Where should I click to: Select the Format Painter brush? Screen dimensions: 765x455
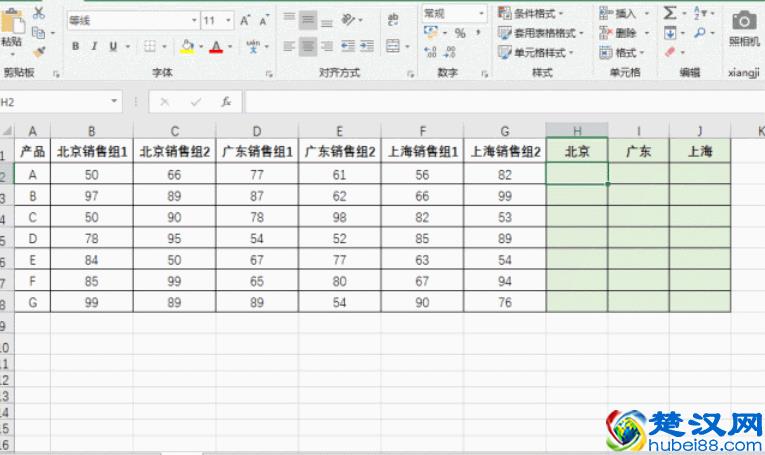[39, 51]
